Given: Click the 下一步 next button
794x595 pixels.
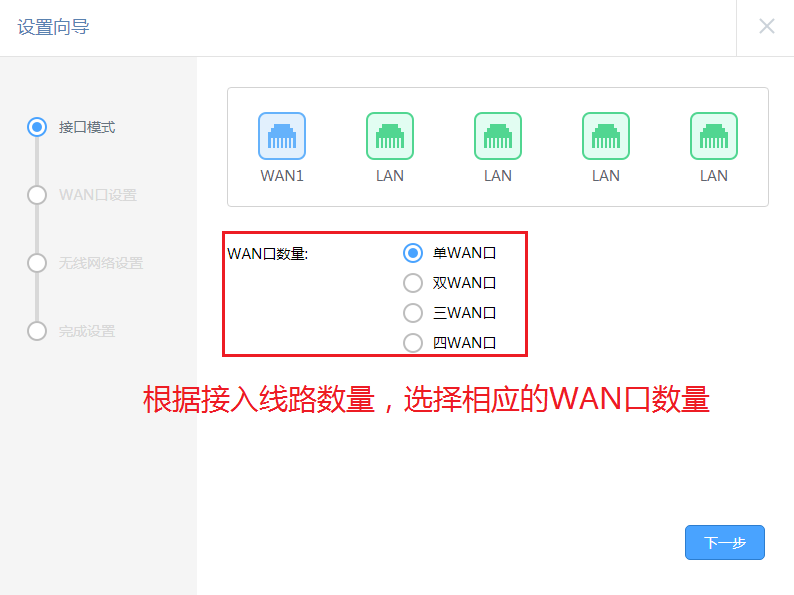Looking at the screenshot, I should [725, 542].
